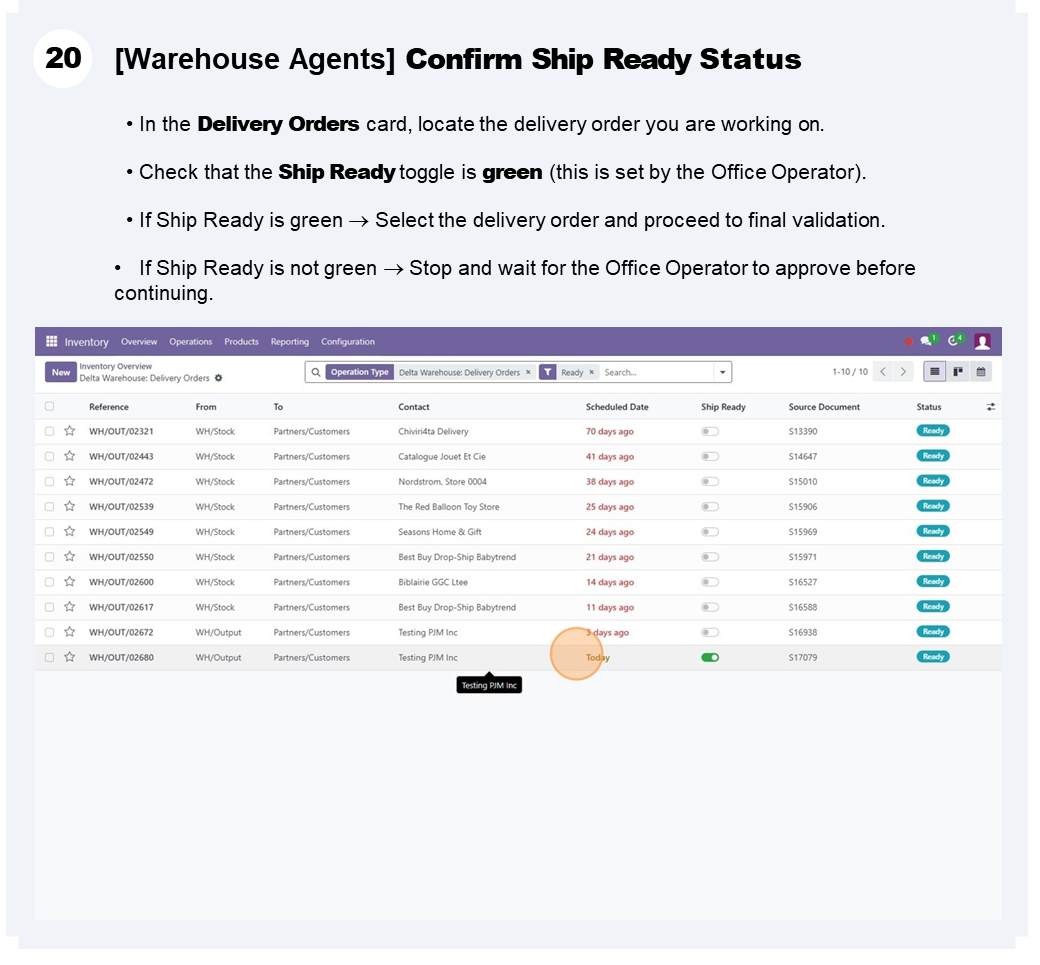The image size is (1040, 965).
Task: Open the activities clock icon
Action: point(954,342)
